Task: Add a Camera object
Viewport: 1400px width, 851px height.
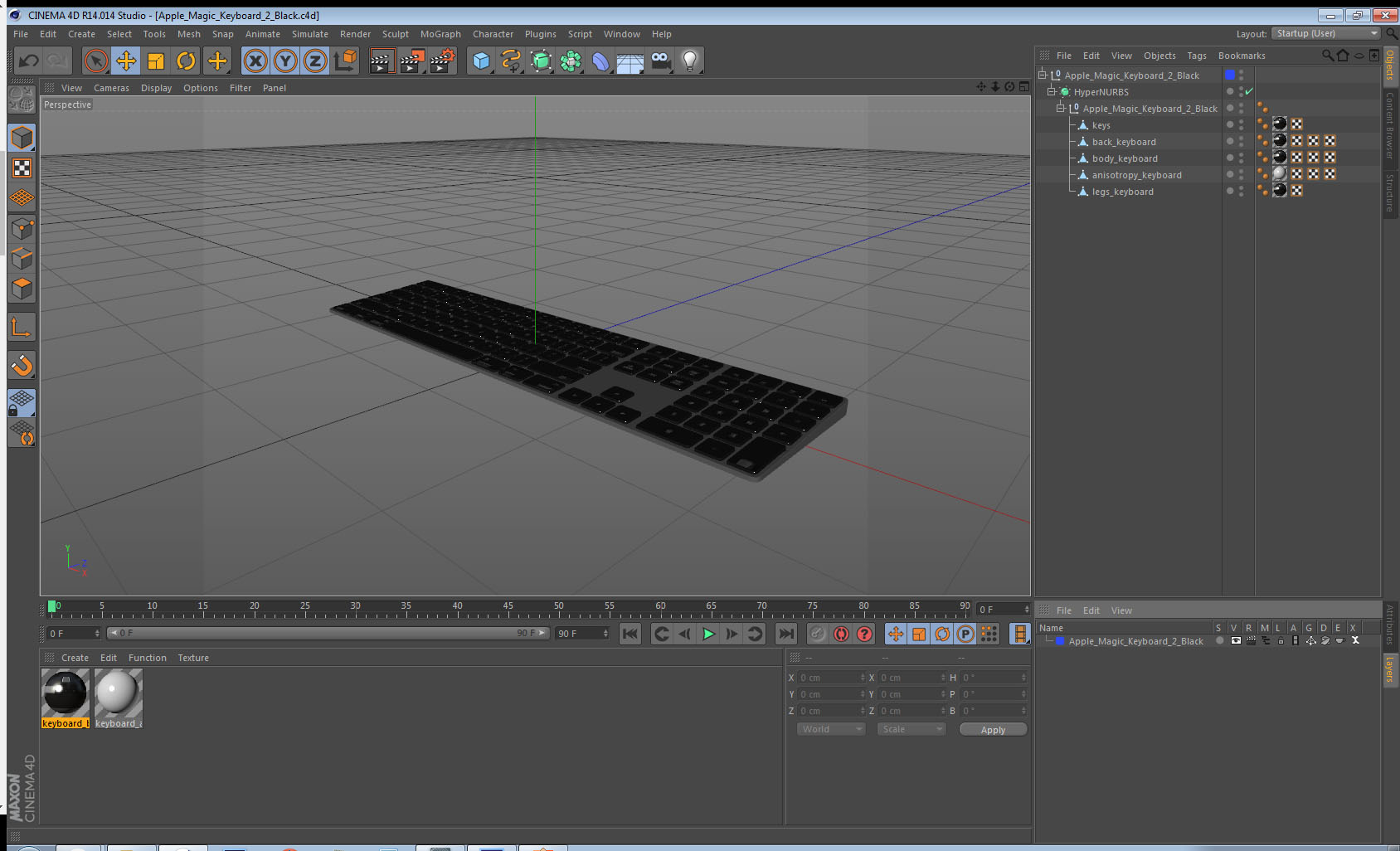Action: point(660,61)
